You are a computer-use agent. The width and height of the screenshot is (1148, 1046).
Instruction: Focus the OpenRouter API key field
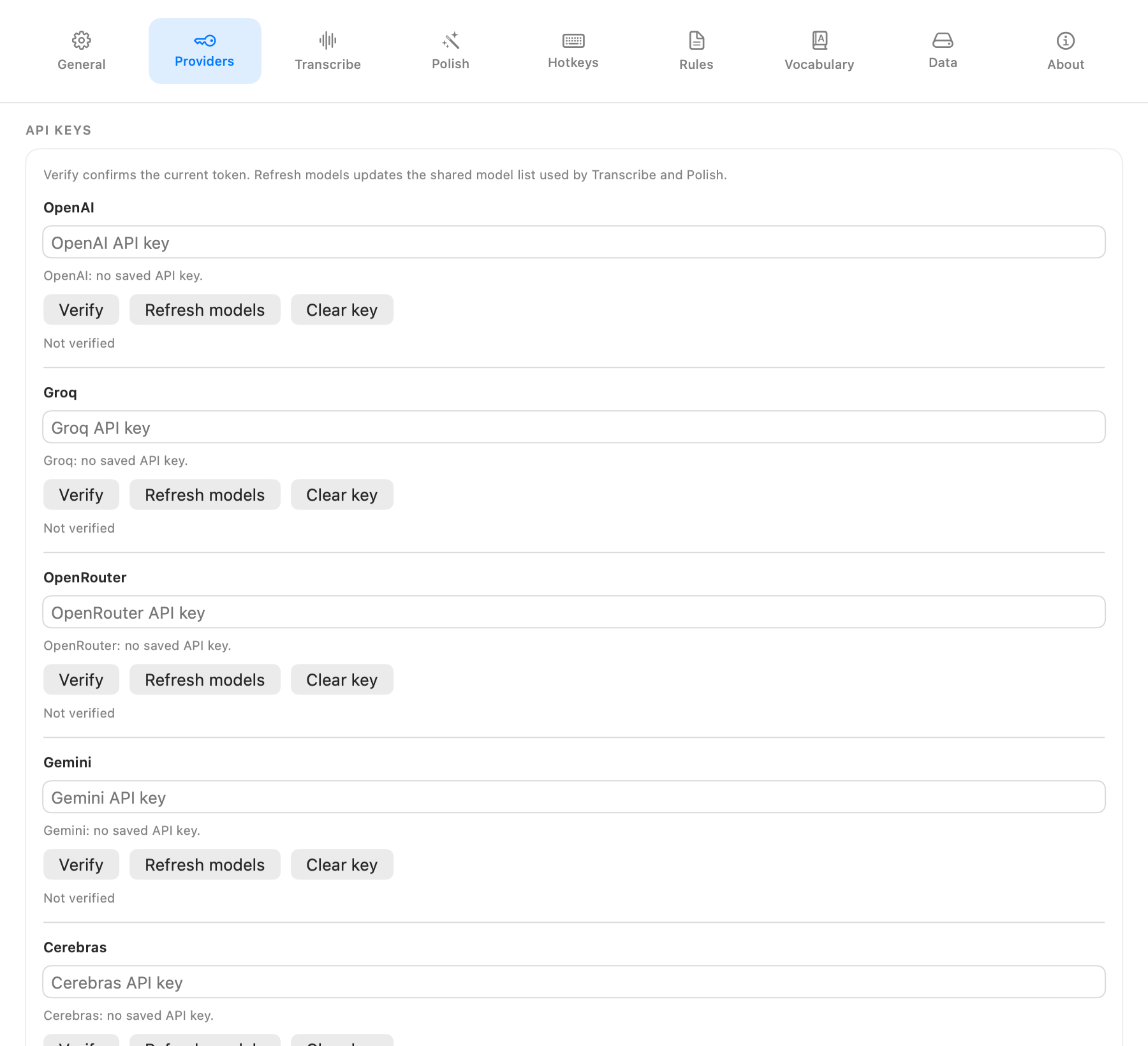574,612
